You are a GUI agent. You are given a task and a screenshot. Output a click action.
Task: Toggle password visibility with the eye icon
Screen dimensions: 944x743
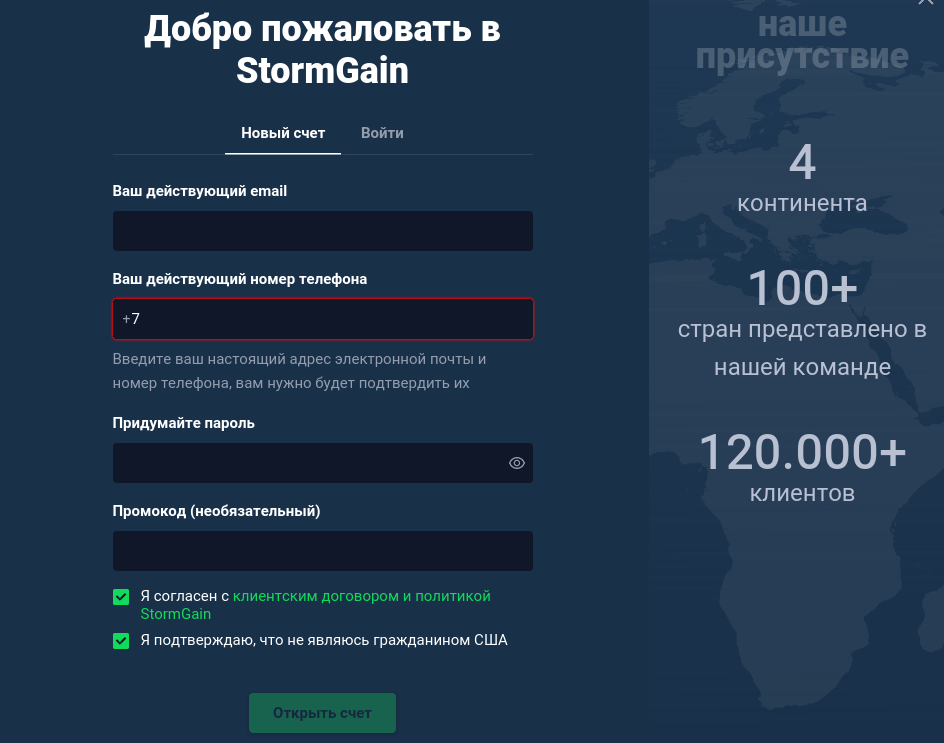[x=517, y=463]
